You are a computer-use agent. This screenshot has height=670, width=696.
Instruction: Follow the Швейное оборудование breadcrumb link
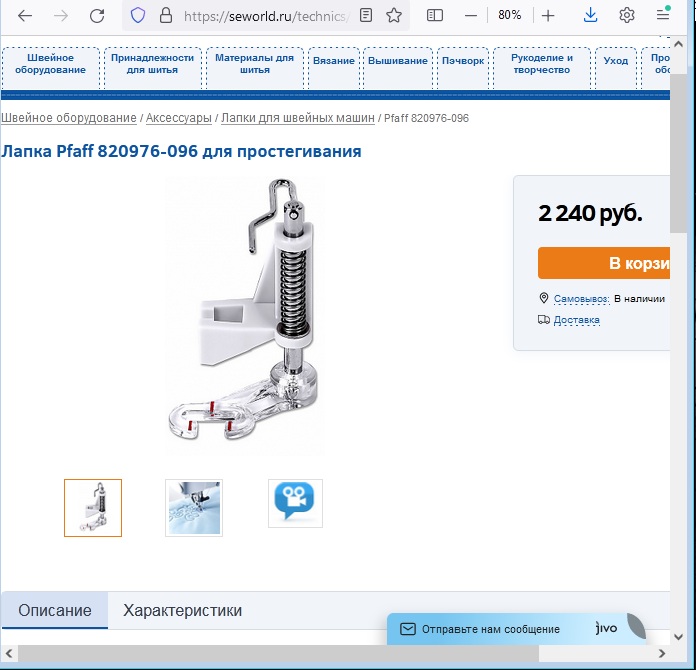pos(69,118)
